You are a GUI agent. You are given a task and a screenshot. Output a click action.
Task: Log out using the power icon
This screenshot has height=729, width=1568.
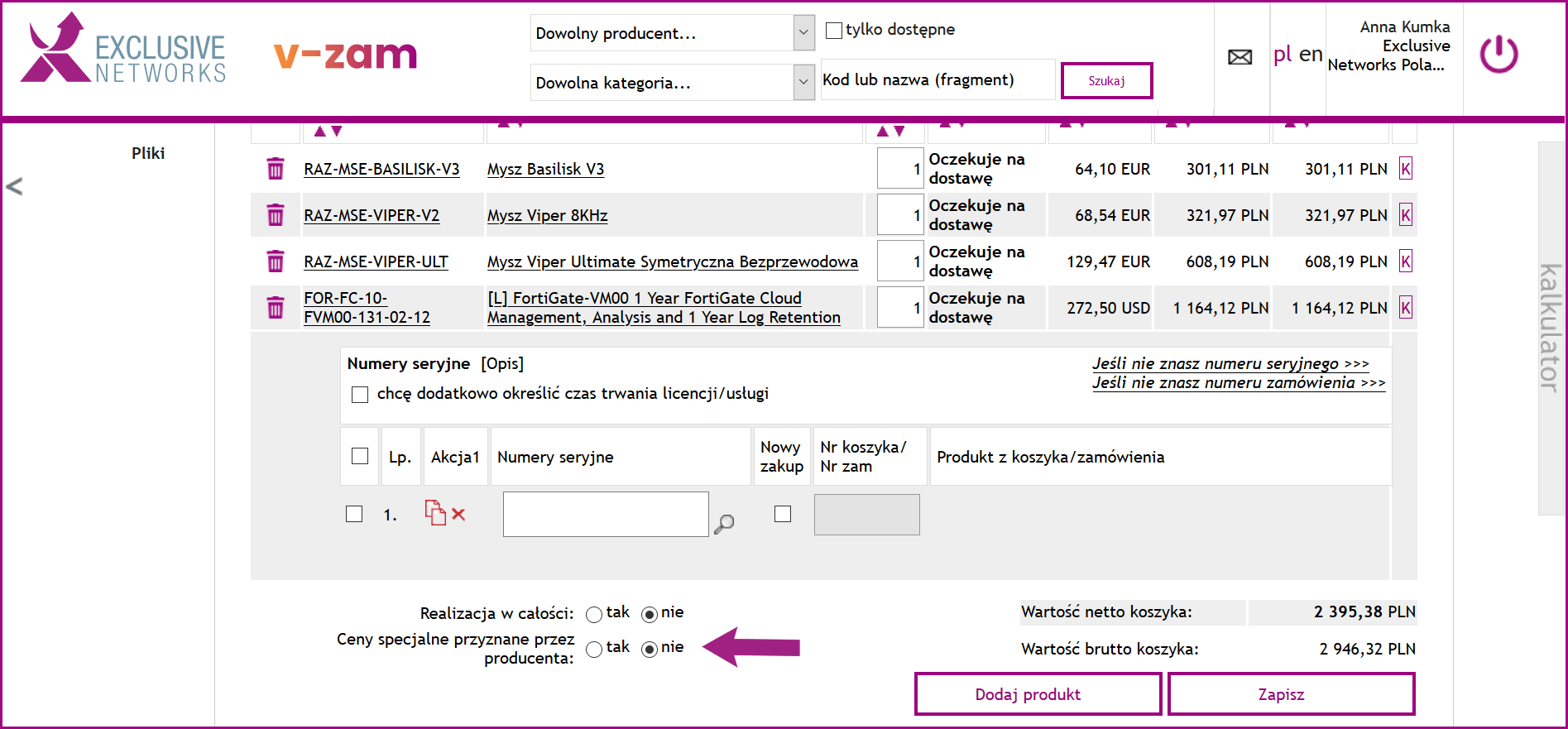click(x=1498, y=55)
